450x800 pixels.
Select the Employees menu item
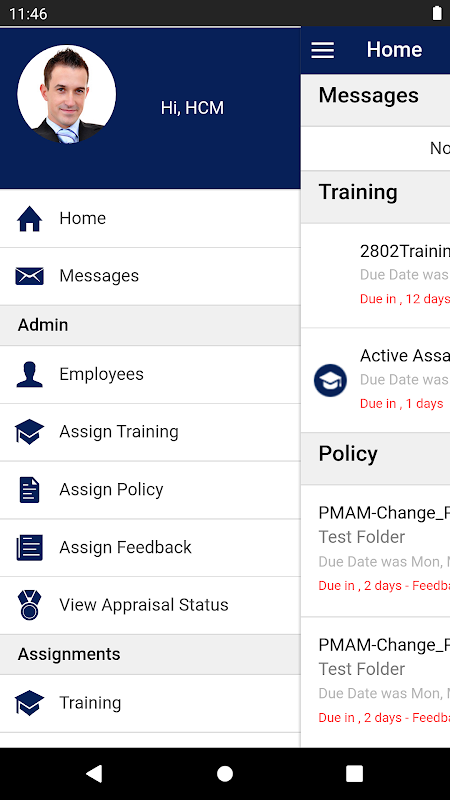pos(150,374)
